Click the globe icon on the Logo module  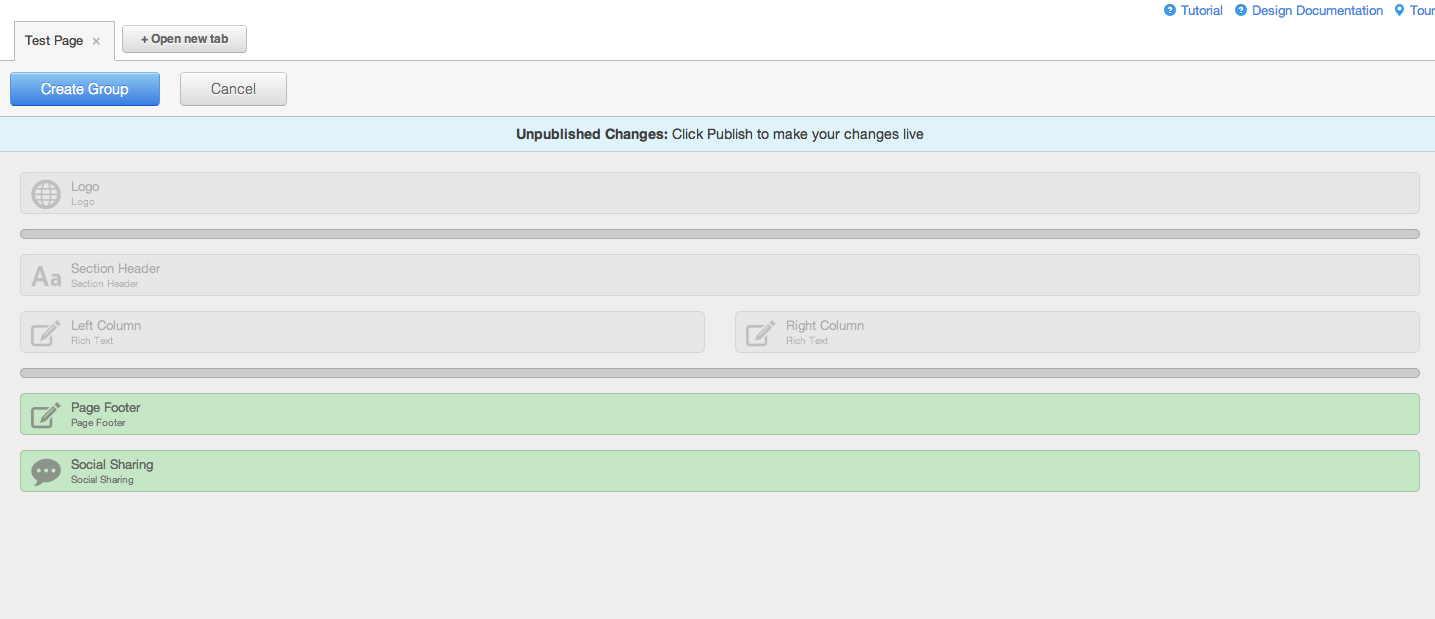pos(45,193)
